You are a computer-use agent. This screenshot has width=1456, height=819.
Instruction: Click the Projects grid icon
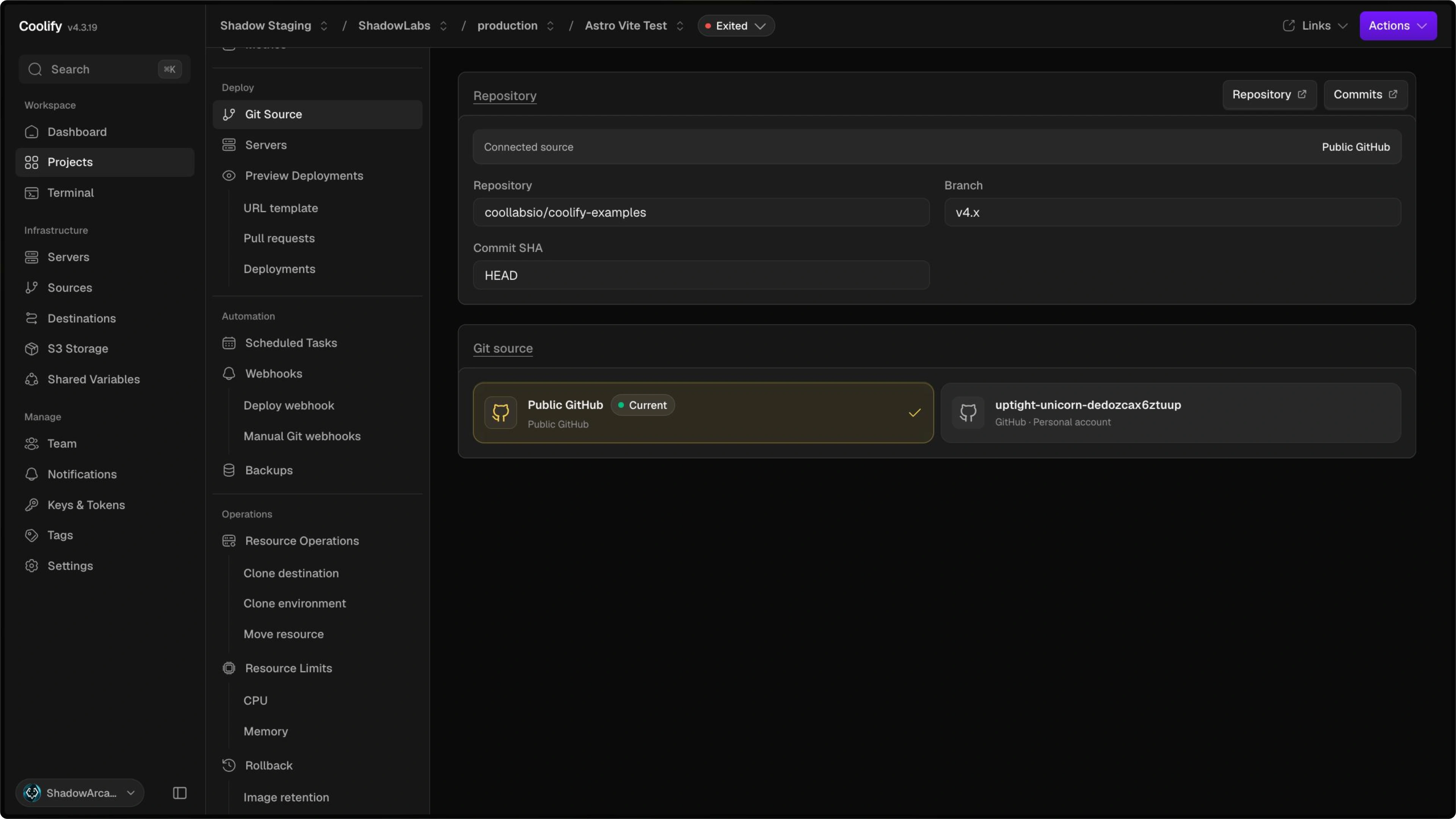[31, 162]
